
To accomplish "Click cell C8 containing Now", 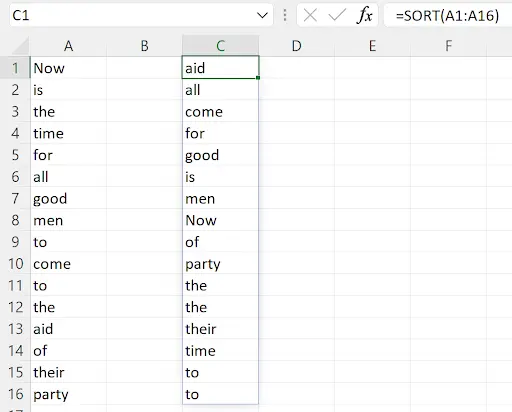I will pyautogui.click(x=220, y=220).
